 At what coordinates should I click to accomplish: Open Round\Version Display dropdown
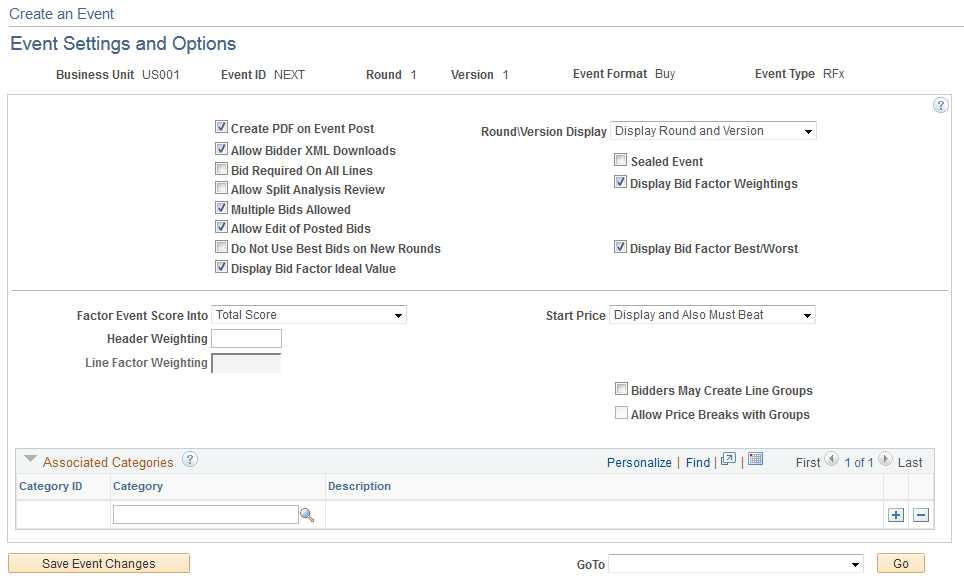(x=713, y=131)
